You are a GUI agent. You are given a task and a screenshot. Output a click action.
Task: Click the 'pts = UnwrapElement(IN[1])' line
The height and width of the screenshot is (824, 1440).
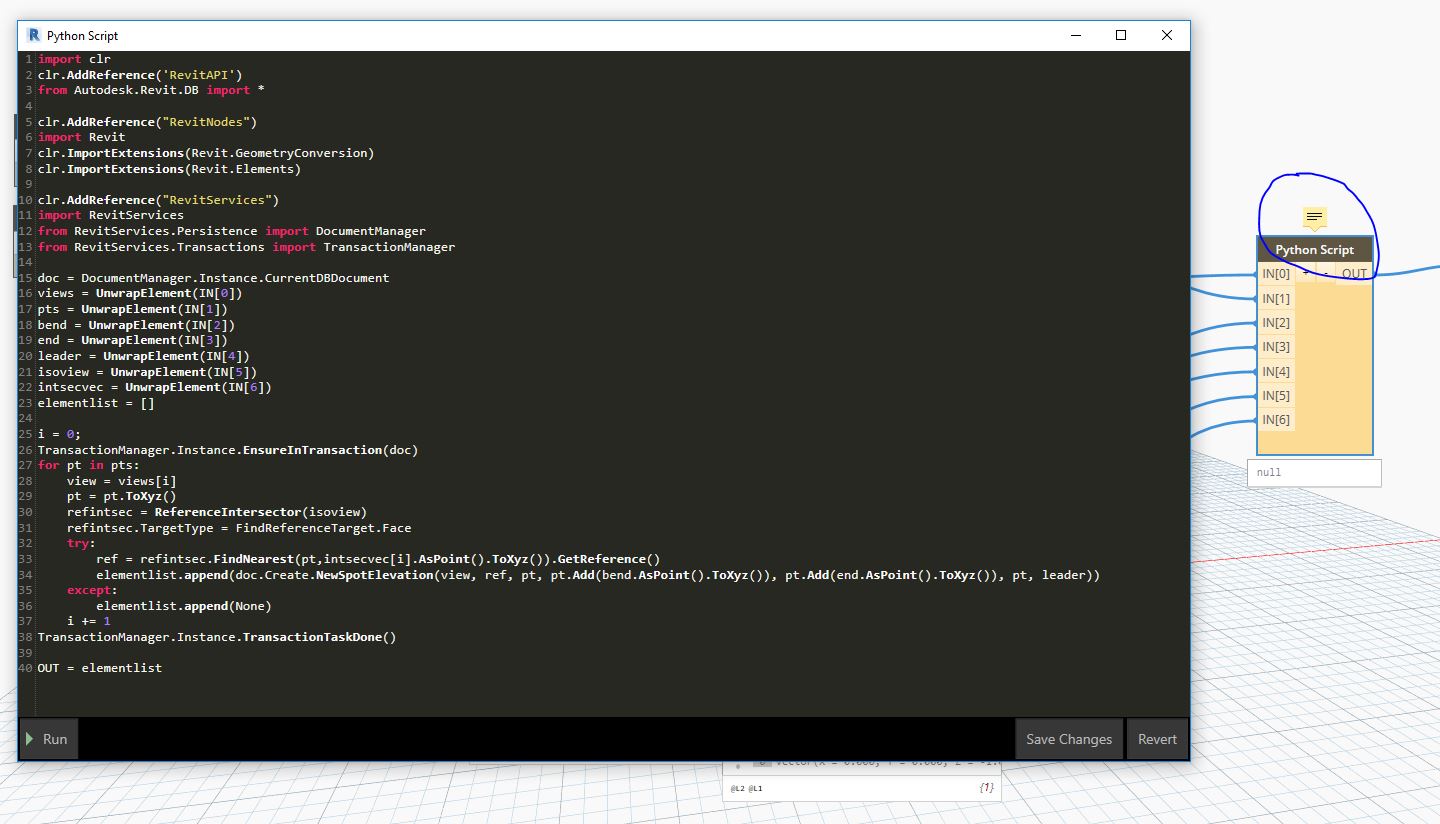(x=133, y=309)
